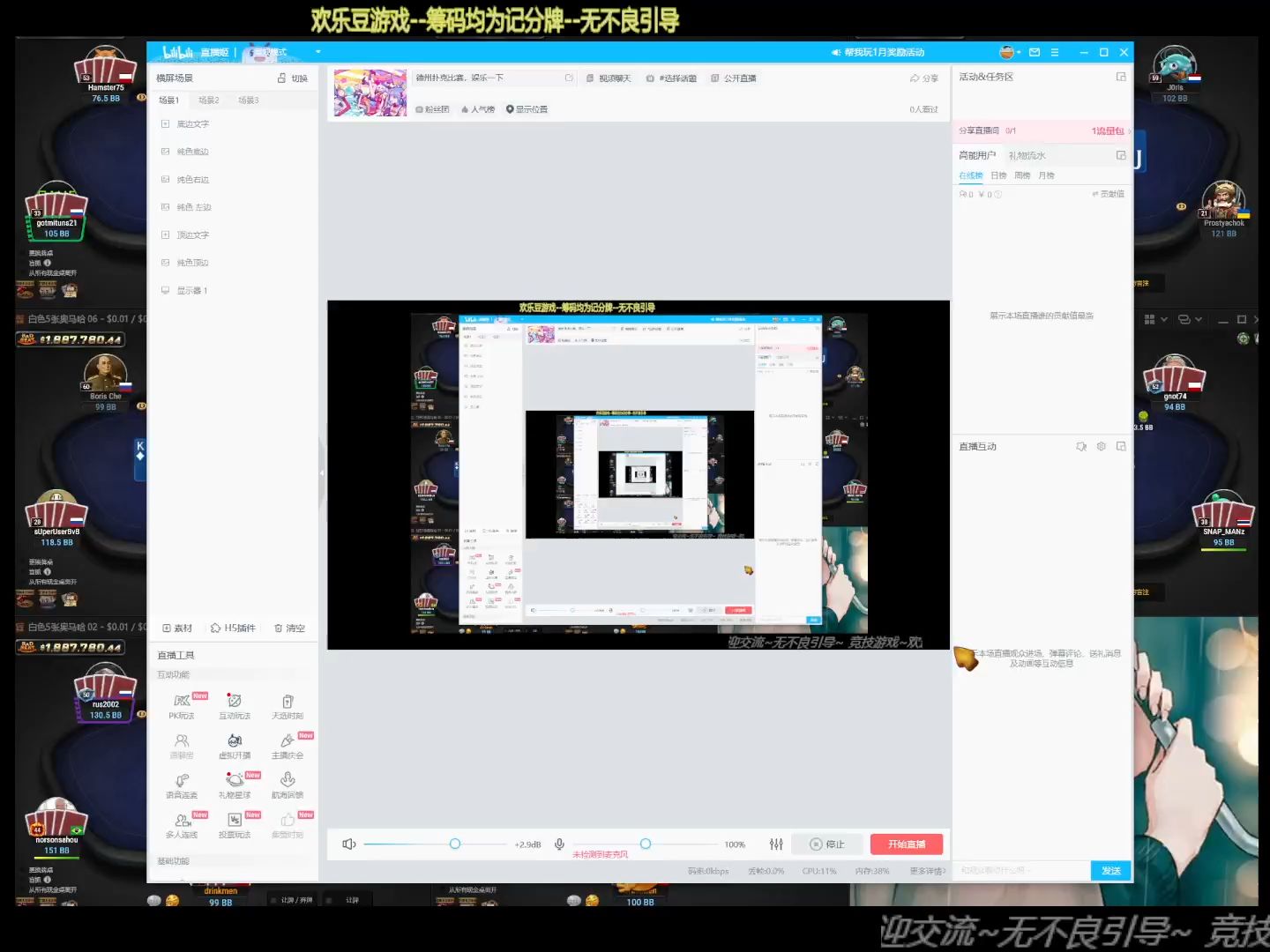The width and height of the screenshot is (1270, 952).
Task: Click the 切换 screen orientation switch
Action: pyautogui.click(x=293, y=78)
